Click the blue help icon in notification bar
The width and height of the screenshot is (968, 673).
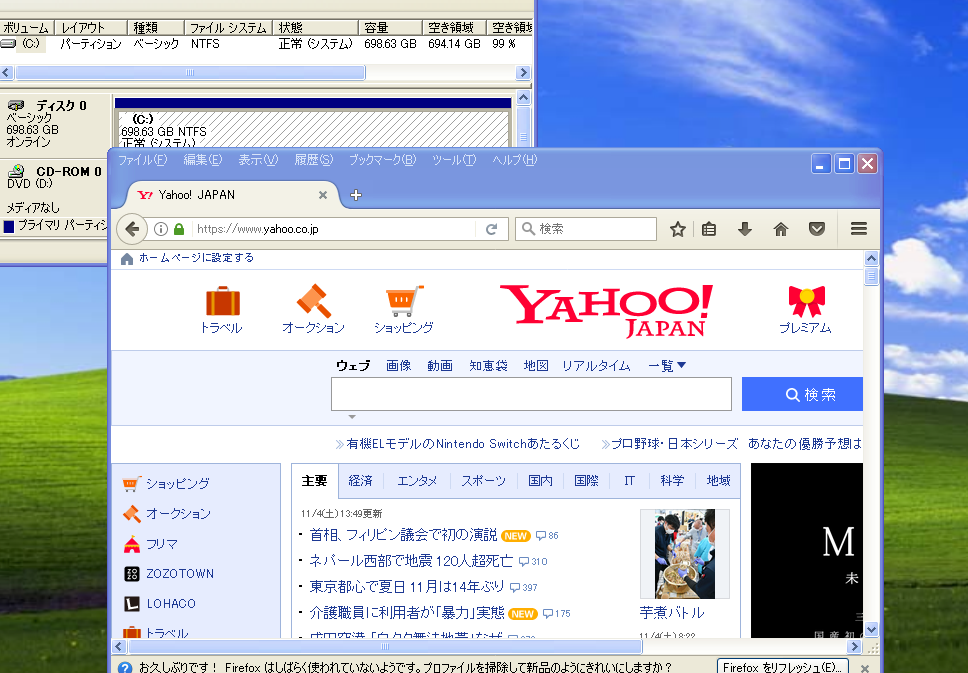(125, 667)
